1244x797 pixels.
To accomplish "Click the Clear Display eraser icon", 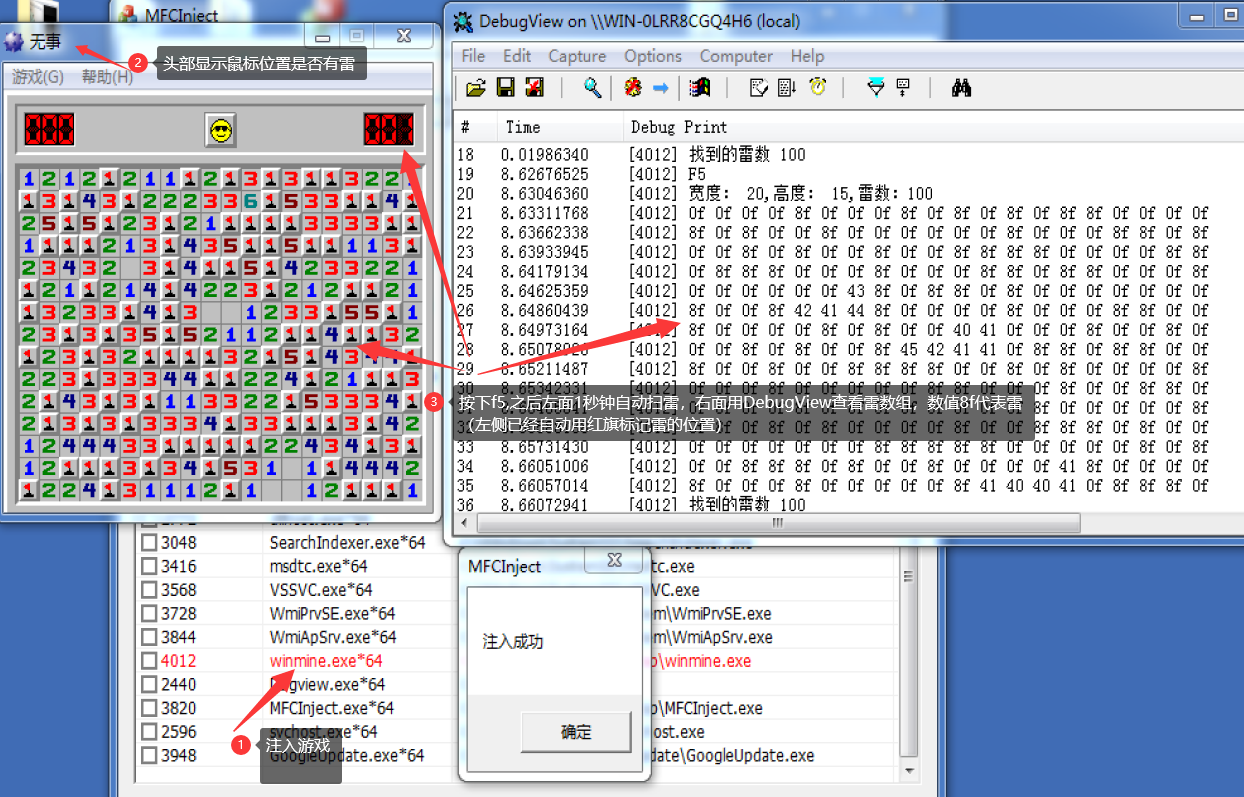I will 758,88.
